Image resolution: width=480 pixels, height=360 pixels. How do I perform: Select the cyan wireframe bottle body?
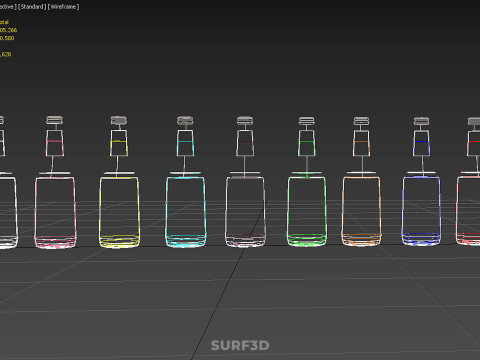(185, 212)
